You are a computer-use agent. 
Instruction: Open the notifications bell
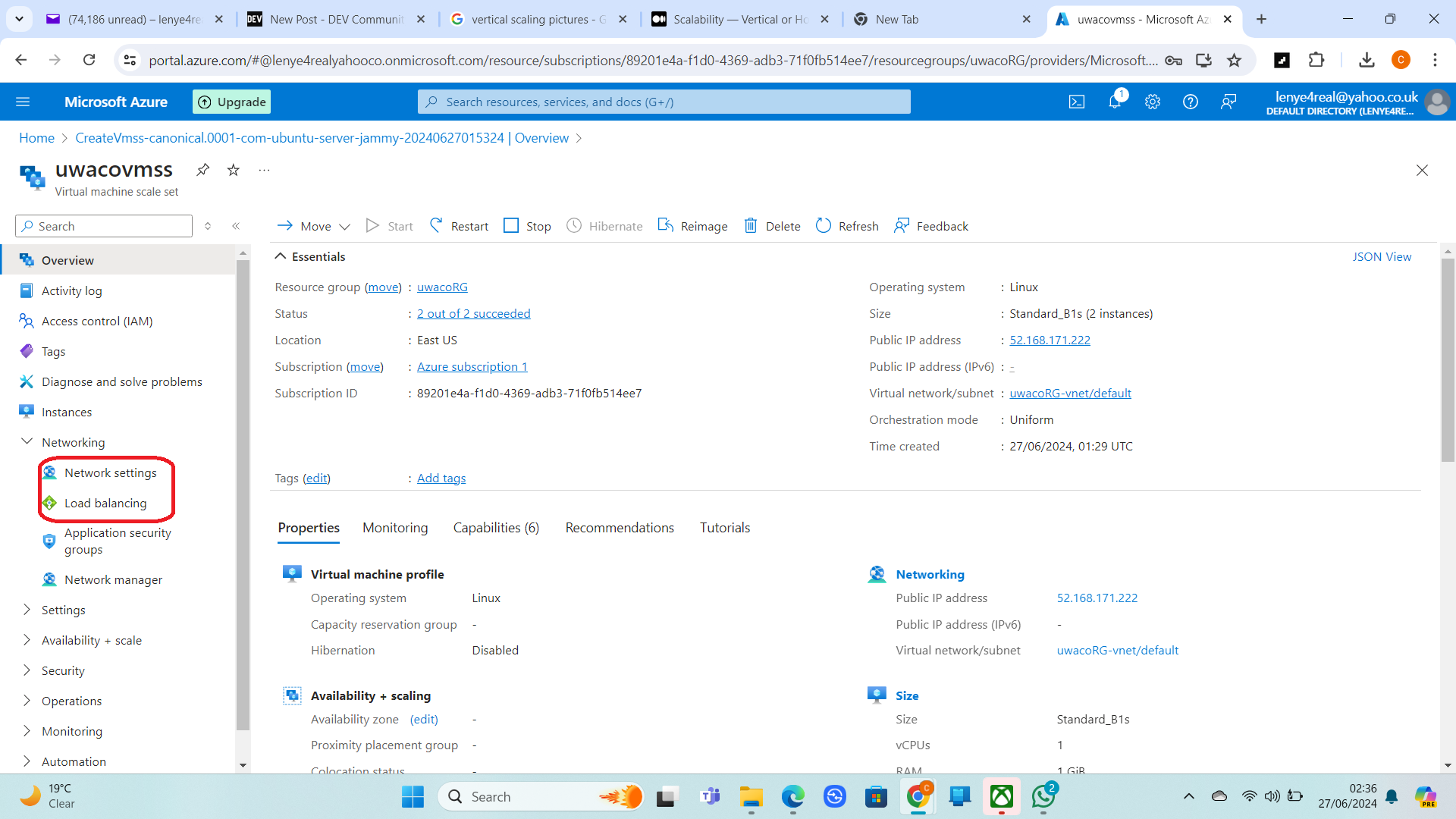(x=1115, y=102)
